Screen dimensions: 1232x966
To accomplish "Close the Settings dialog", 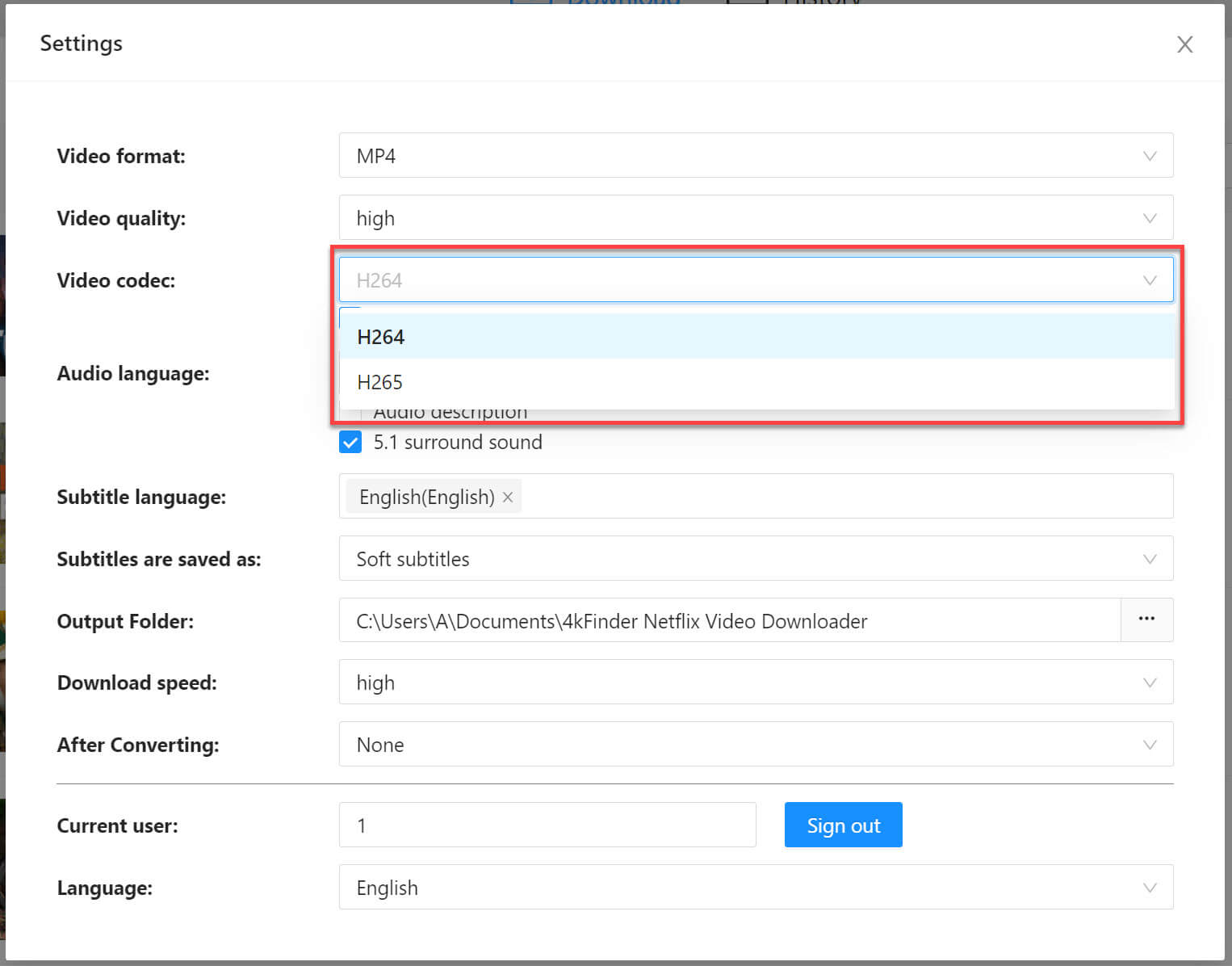I will [x=1184, y=44].
